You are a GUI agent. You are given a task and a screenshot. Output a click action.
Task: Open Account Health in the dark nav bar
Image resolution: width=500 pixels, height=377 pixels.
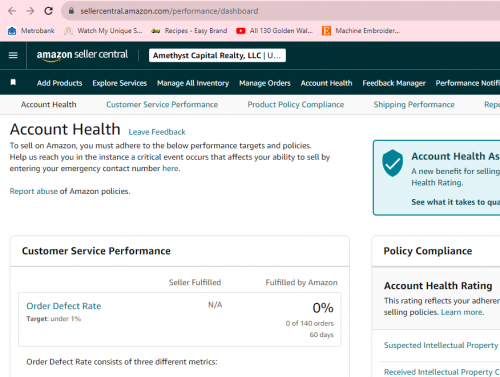[x=326, y=83]
